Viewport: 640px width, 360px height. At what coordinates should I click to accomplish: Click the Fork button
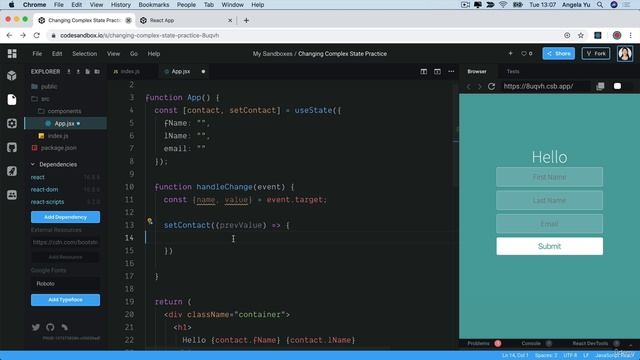pyautogui.click(x=596, y=53)
